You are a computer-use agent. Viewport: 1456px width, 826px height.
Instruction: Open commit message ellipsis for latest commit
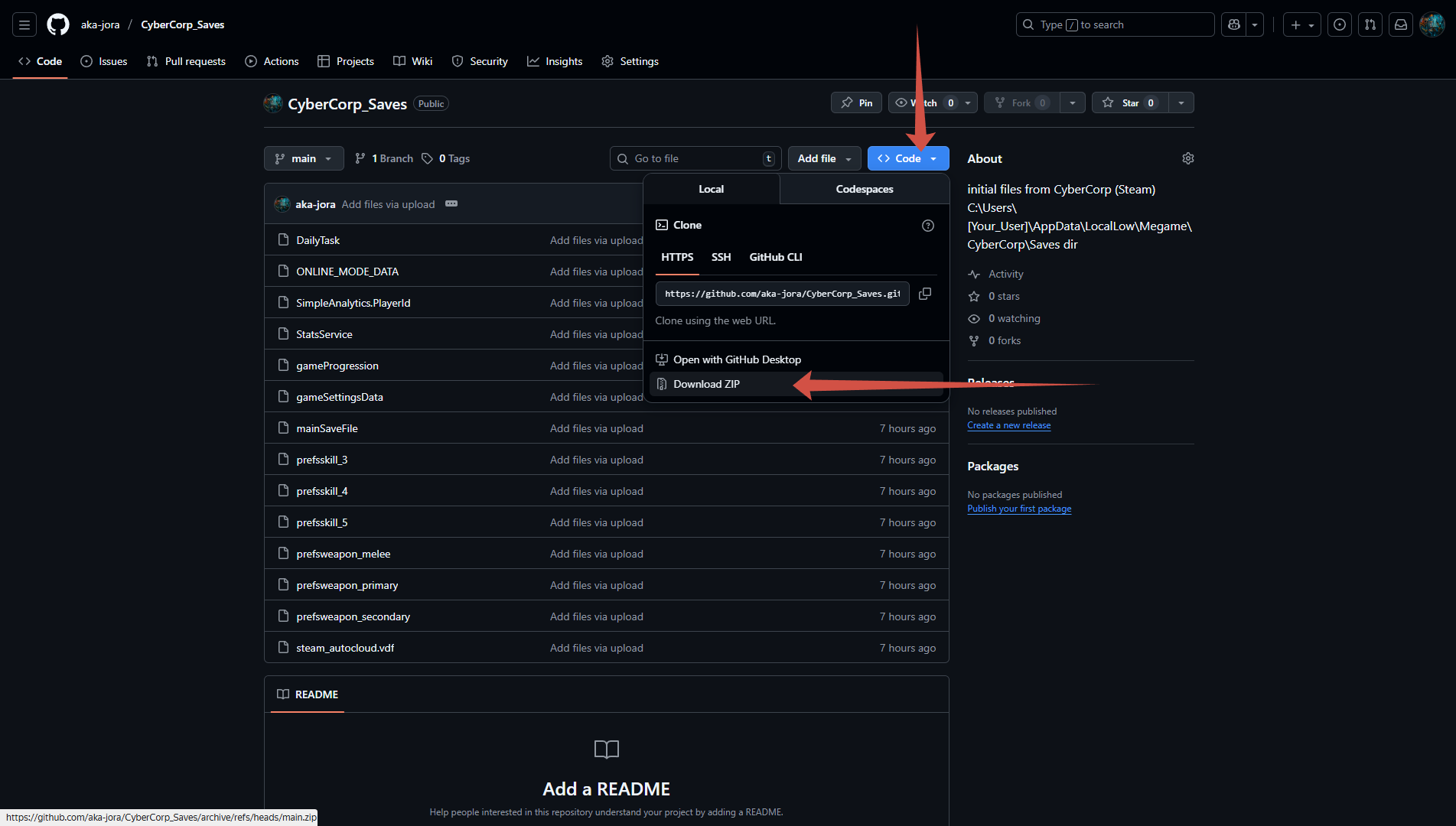pos(451,203)
